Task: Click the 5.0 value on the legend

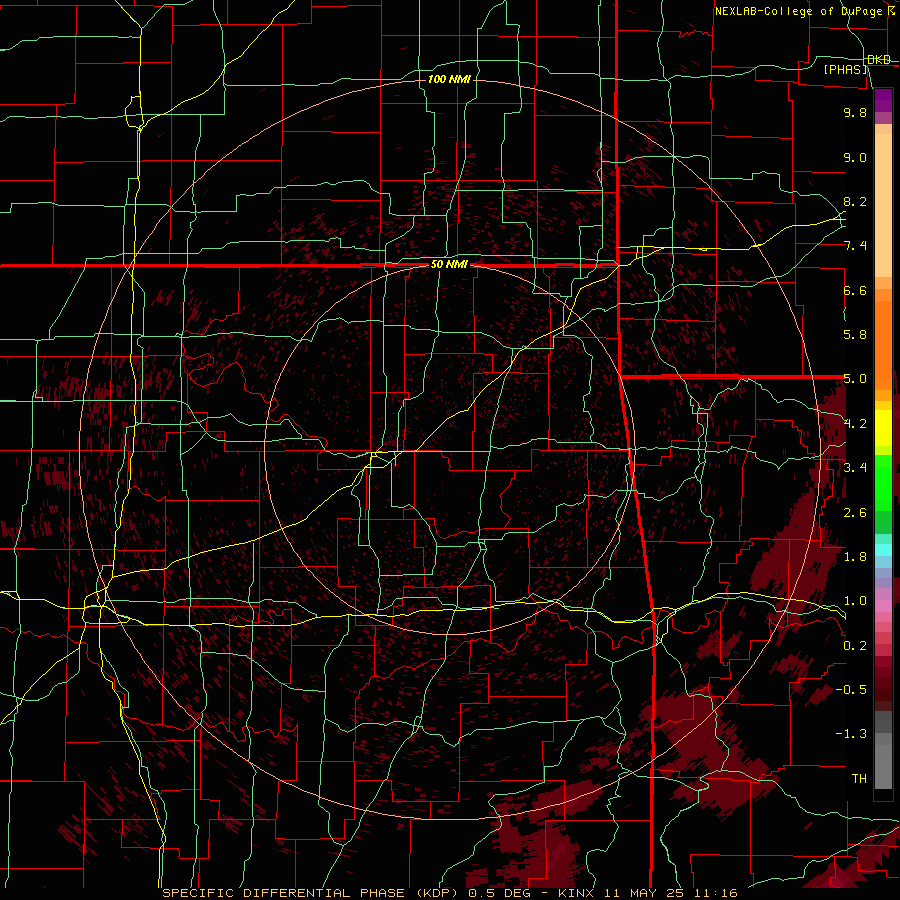Action: (855, 379)
